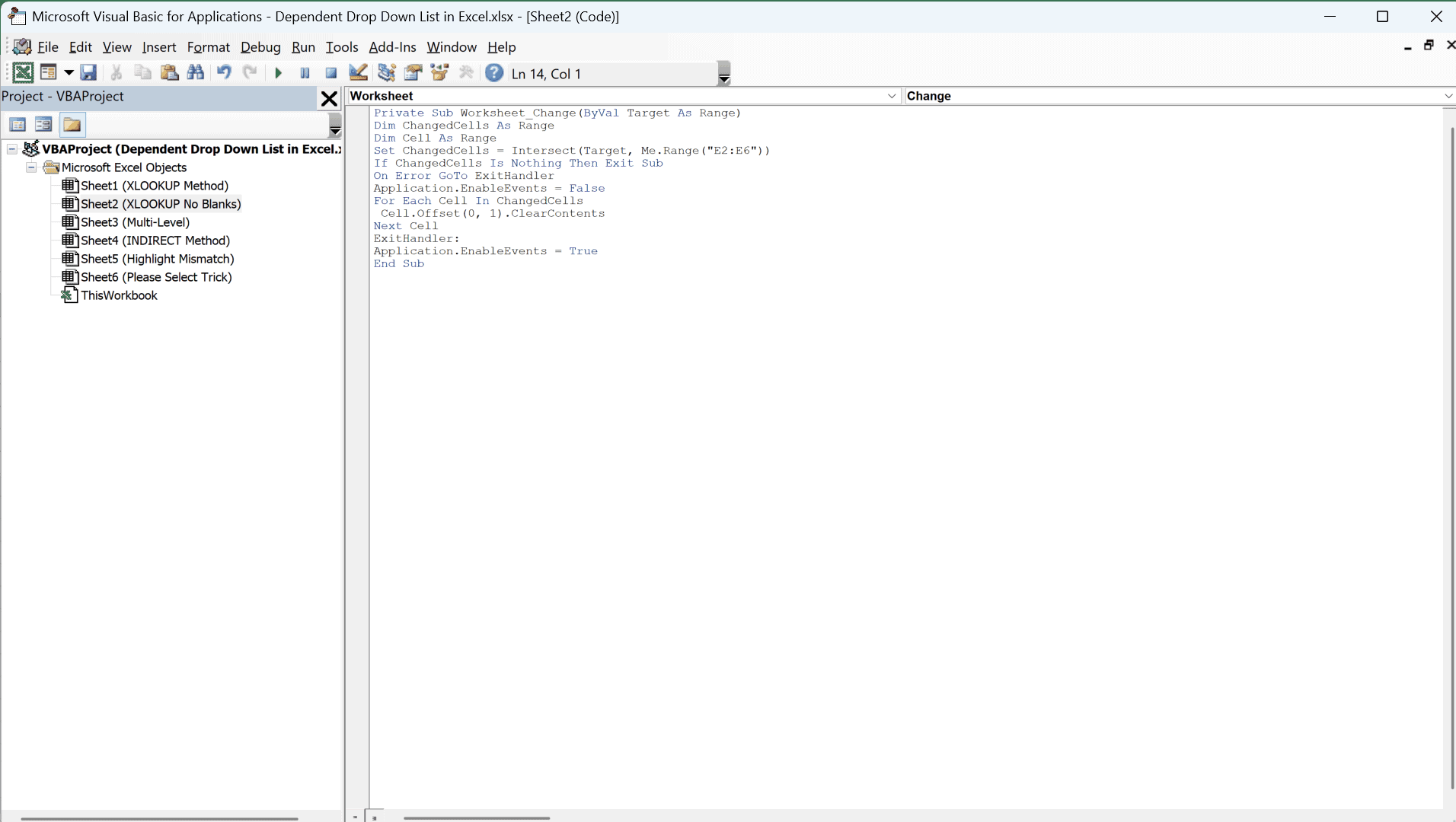
Task: Click 'ExitHandler:' label line in code
Action: pyautogui.click(x=417, y=239)
